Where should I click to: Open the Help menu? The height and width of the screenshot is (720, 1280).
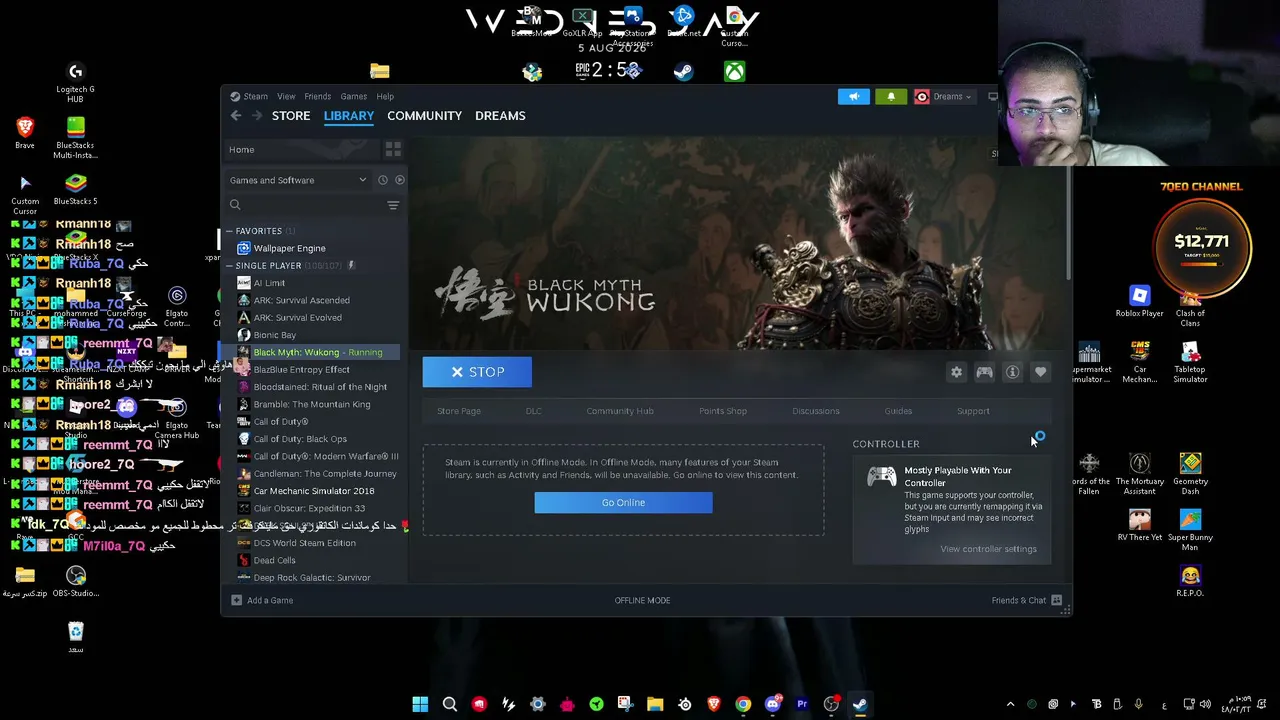click(385, 97)
